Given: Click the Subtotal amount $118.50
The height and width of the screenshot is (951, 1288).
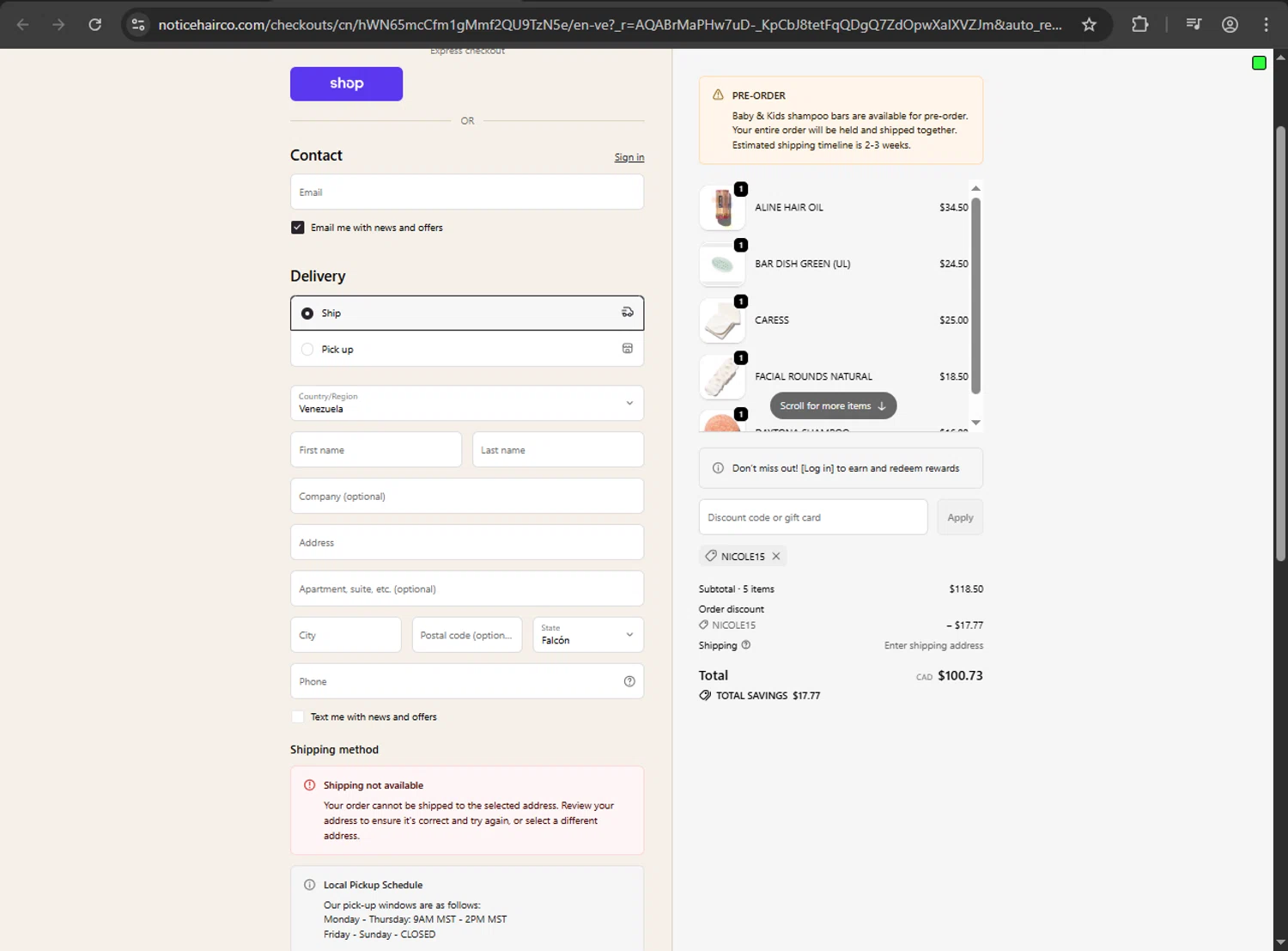Looking at the screenshot, I should pos(966,588).
